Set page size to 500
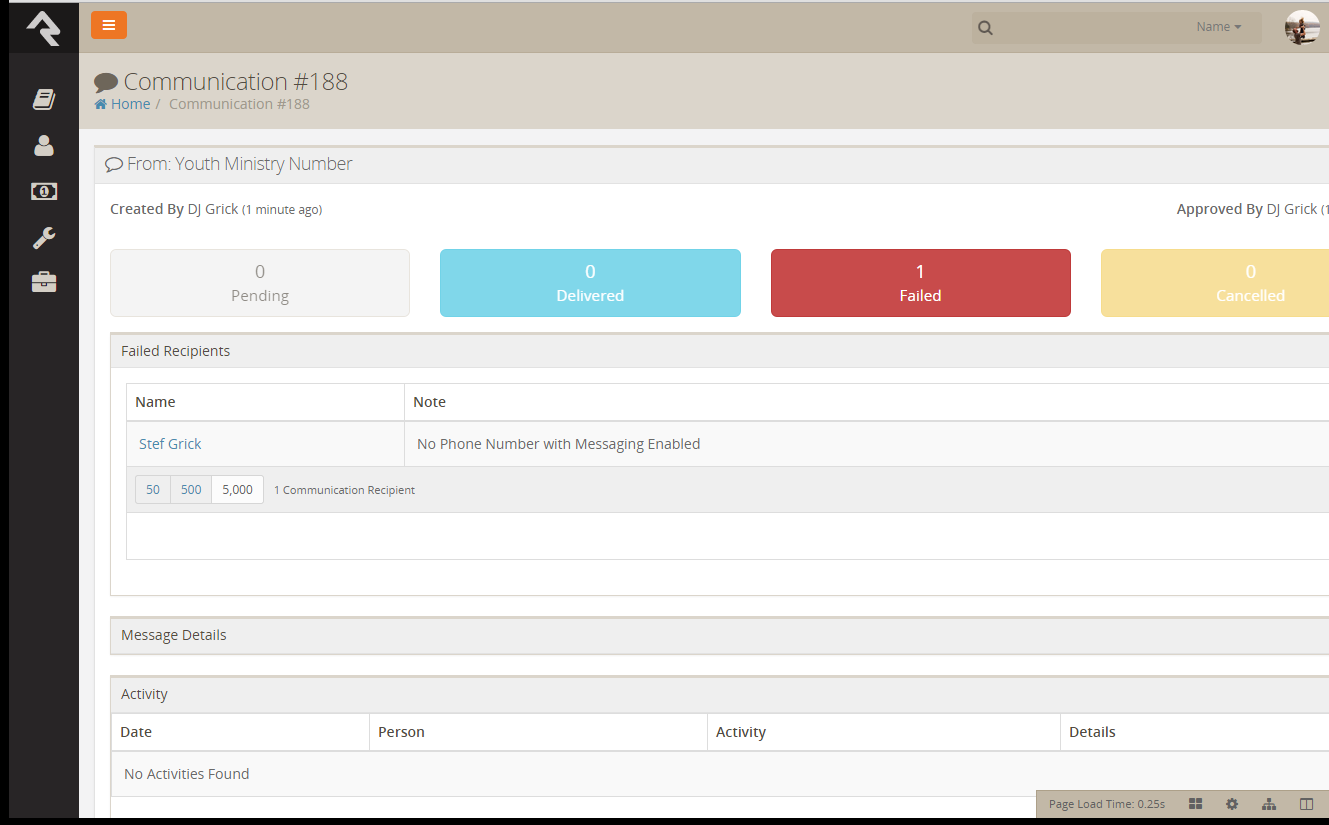This screenshot has height=825, width=1329. coord(191,490)
